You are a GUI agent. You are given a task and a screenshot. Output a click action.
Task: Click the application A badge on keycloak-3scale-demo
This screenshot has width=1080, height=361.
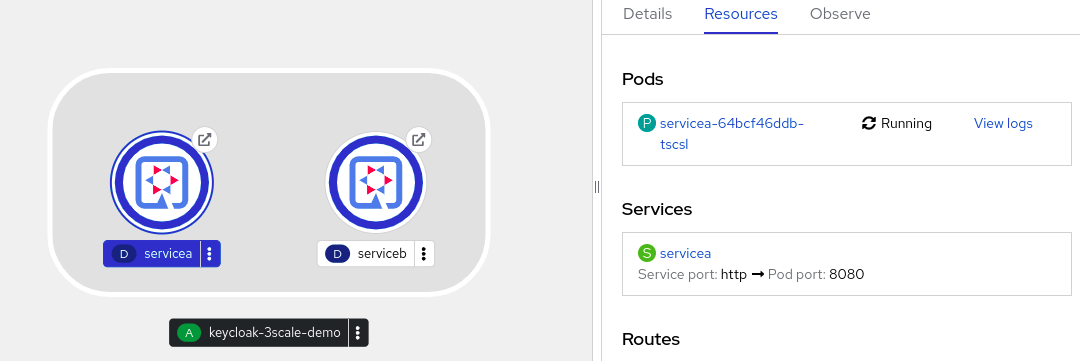click(x=189, y=333)
